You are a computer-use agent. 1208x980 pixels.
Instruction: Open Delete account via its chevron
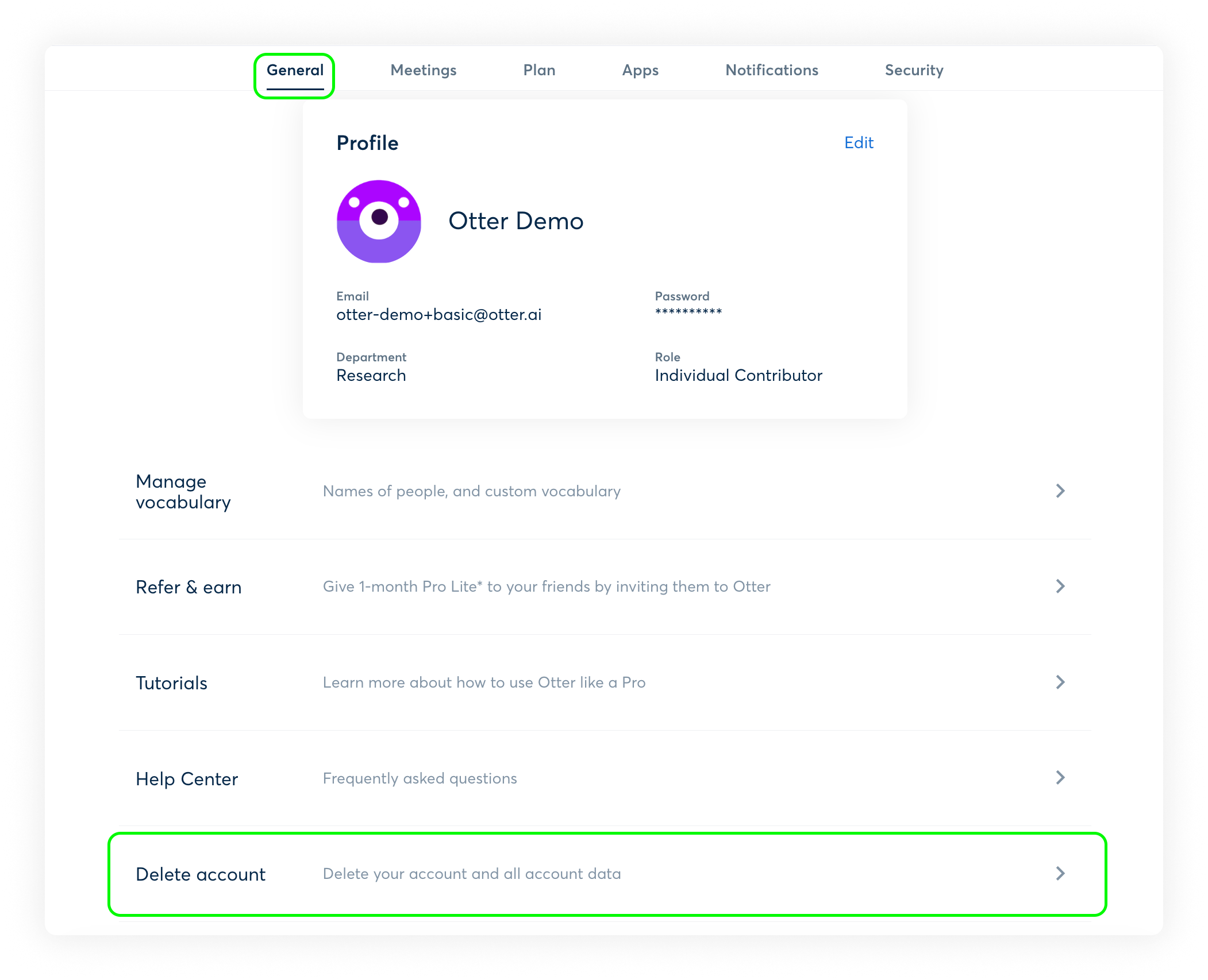click(1060, 874)
